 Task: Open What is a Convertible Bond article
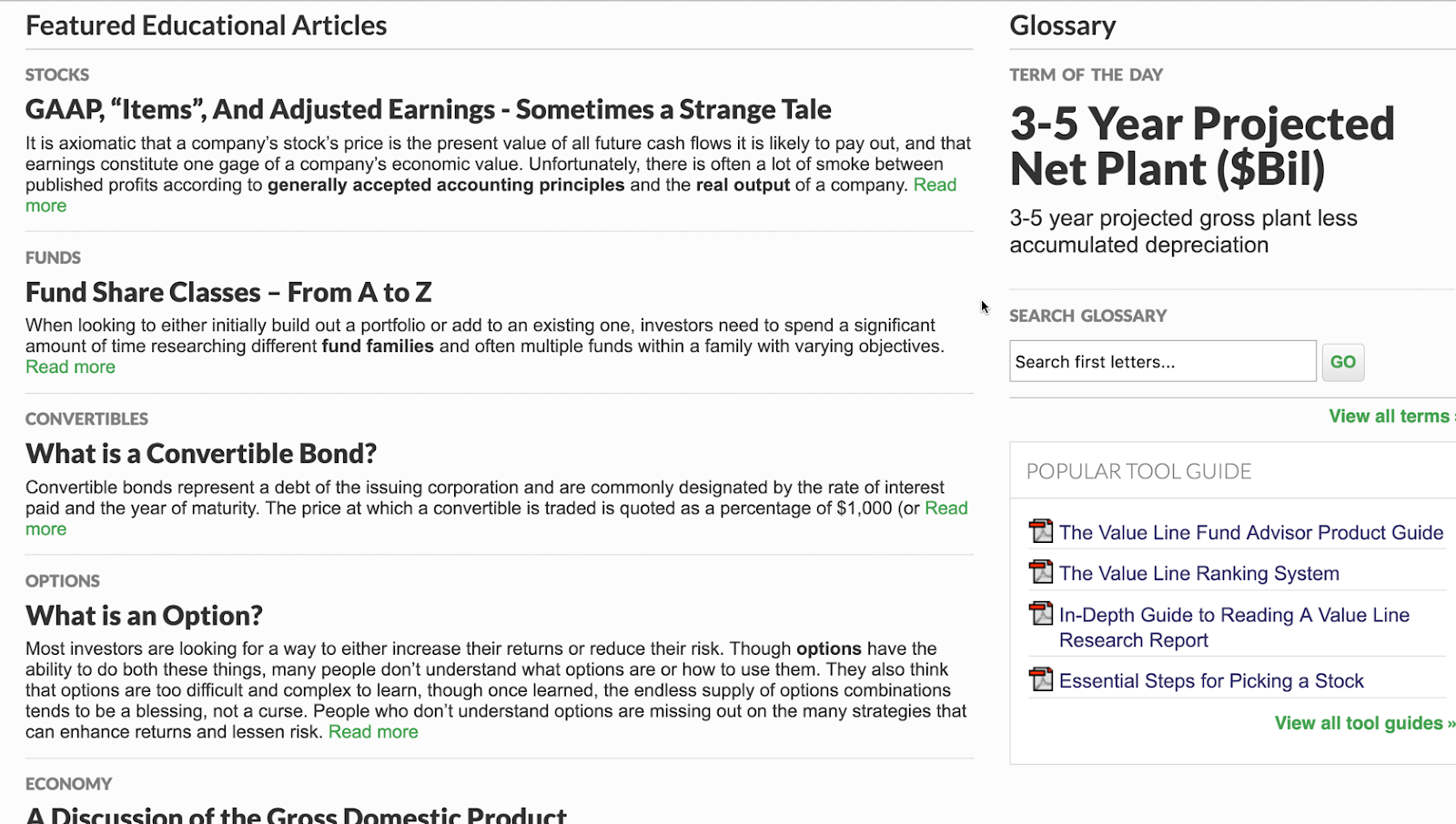(x=201, y=454)
